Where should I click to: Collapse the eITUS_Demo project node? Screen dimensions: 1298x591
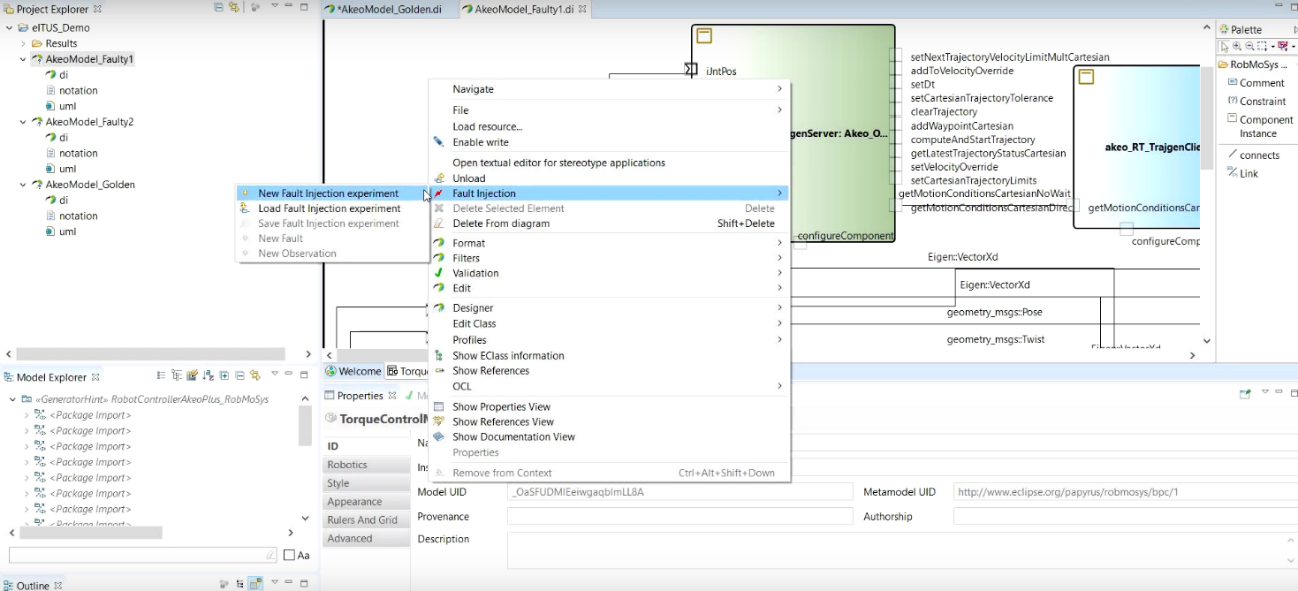pos(10,28)
